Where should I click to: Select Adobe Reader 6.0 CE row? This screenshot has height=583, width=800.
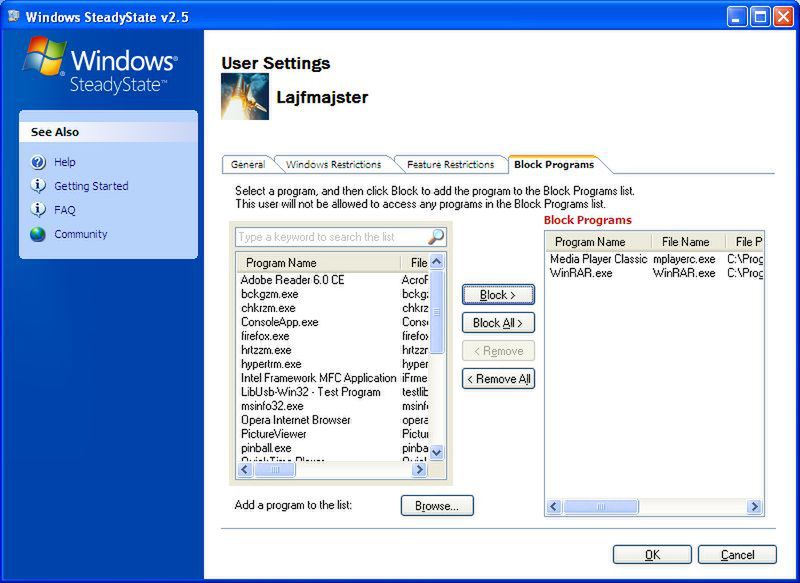(x=334, y=280)
